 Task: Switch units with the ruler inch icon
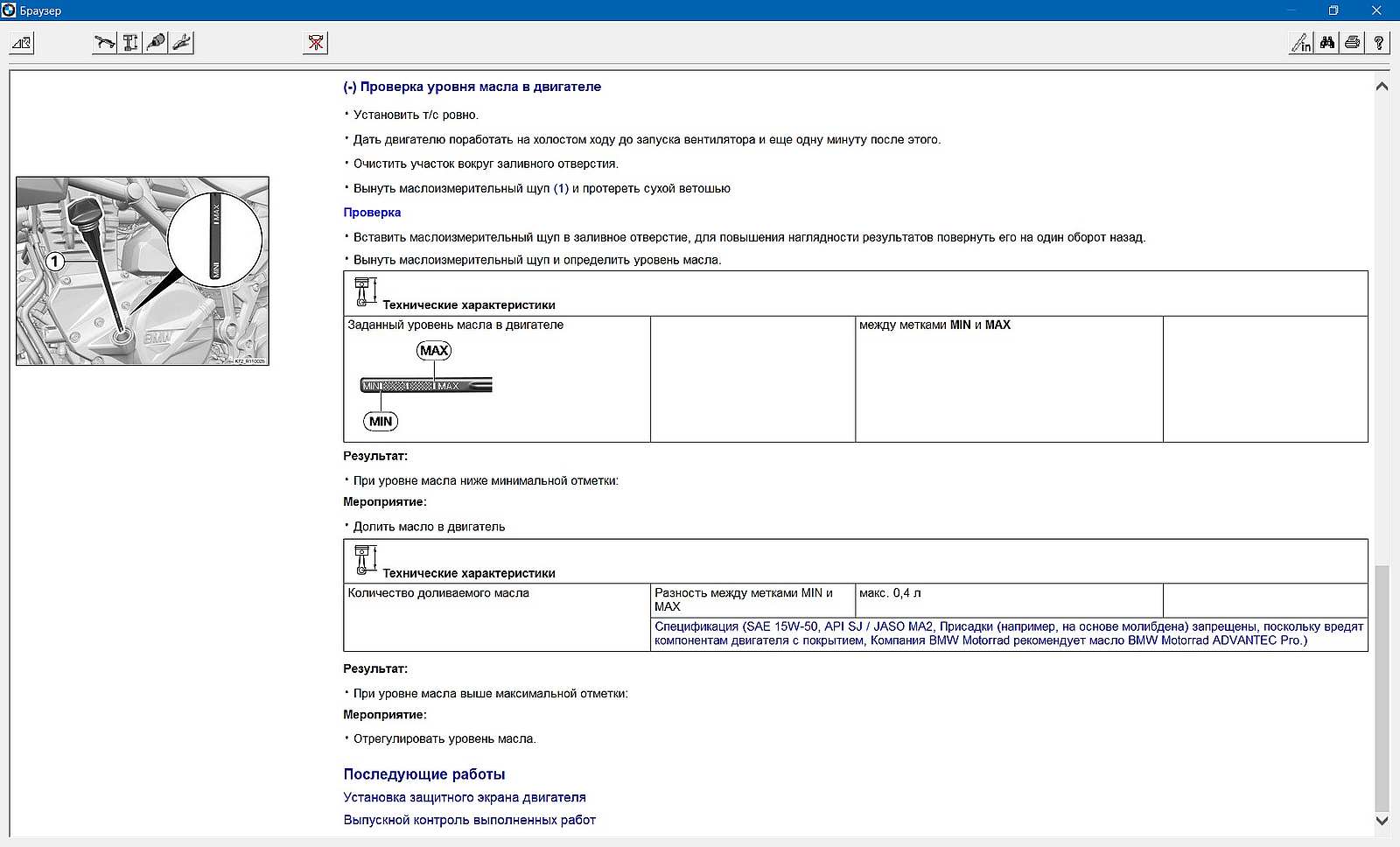tap(1301, 43)
